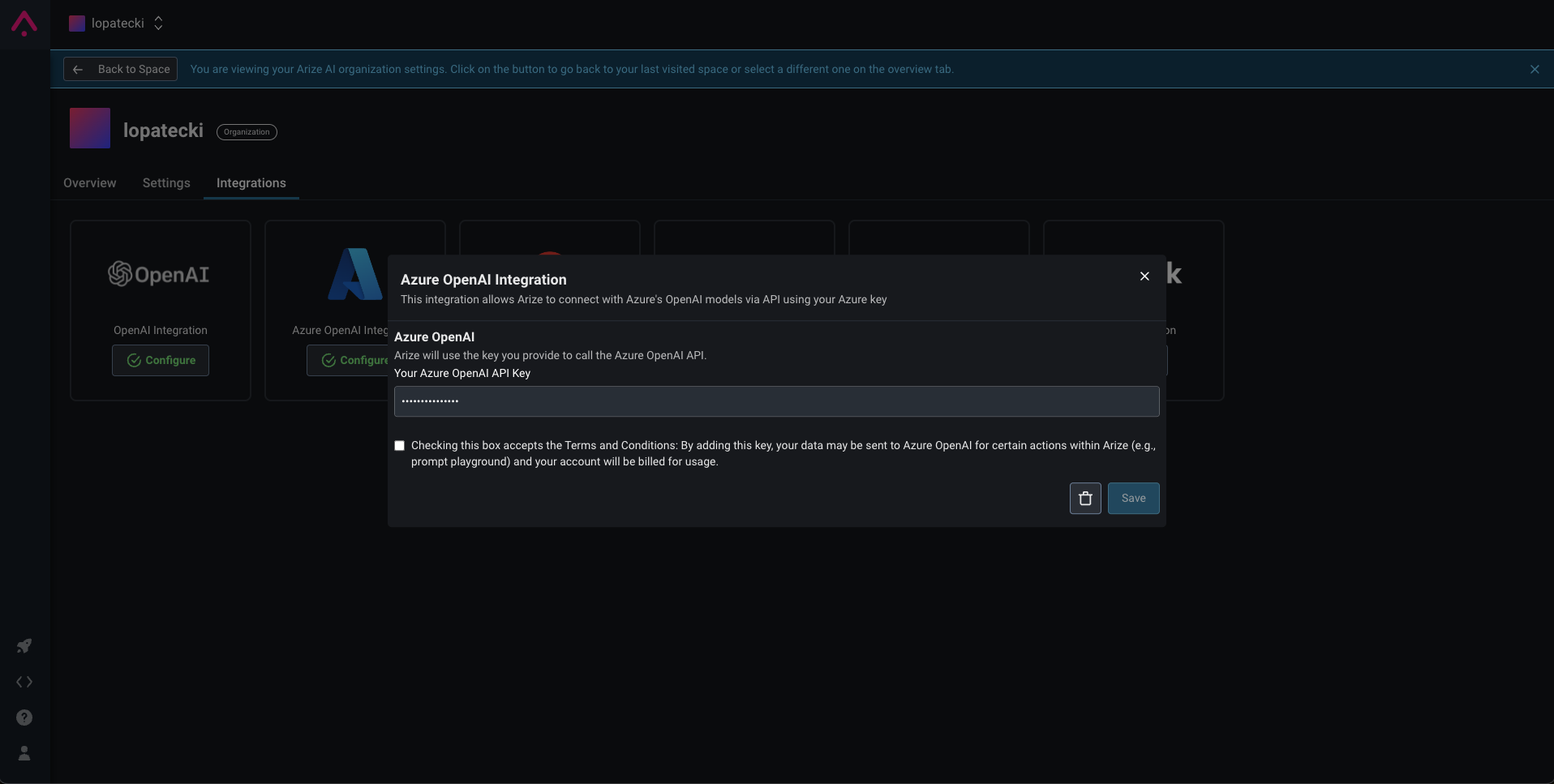Delete the Azure key with trash icon

coord(1085,498)
